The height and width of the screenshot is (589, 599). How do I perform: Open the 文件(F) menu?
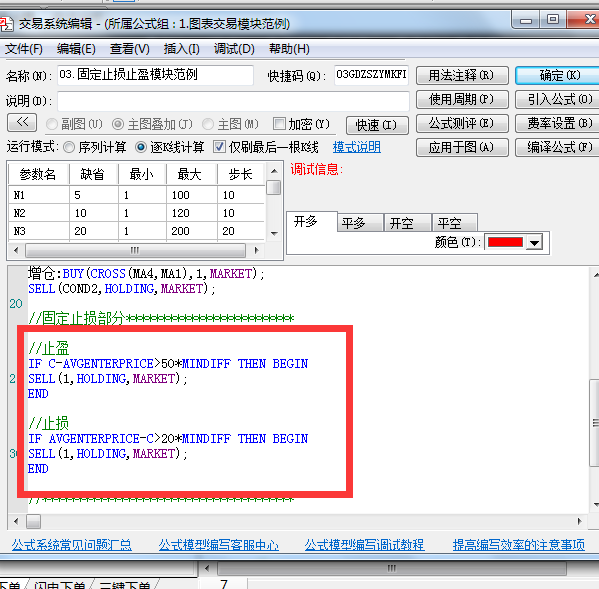[x=24, y=49]
